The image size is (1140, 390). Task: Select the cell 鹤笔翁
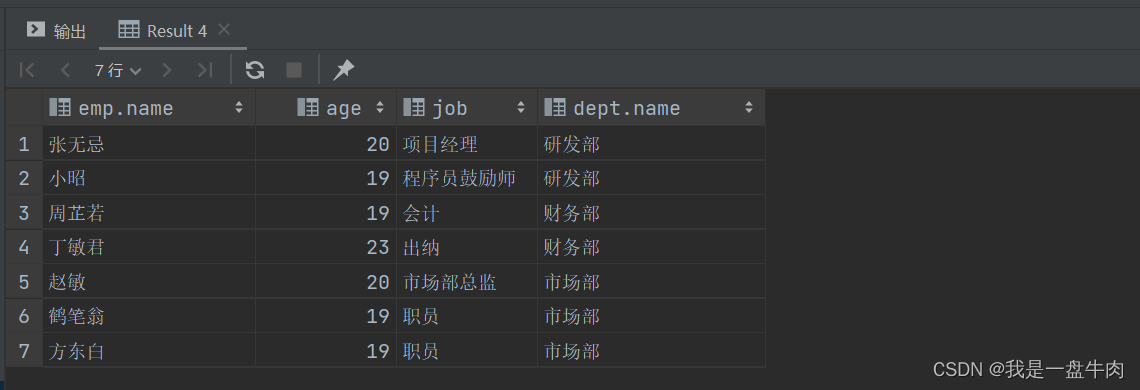click(149, 317)
